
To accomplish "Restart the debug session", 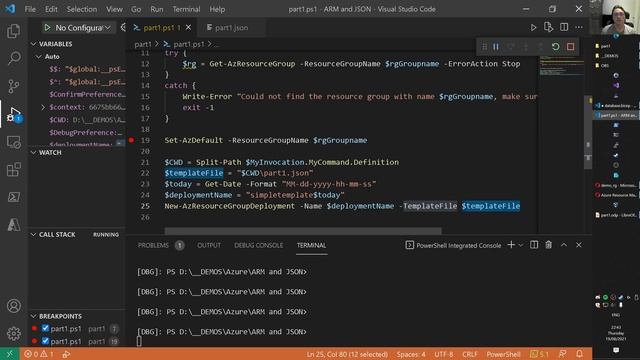I will (x=556, y=47).
